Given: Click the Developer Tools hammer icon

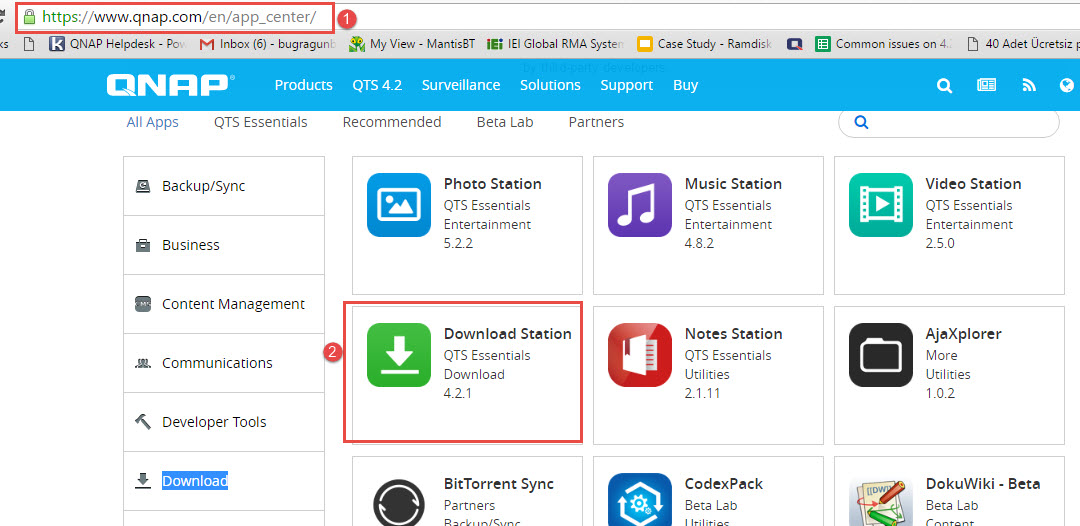Looking at the screenshot, I should 143,421.
